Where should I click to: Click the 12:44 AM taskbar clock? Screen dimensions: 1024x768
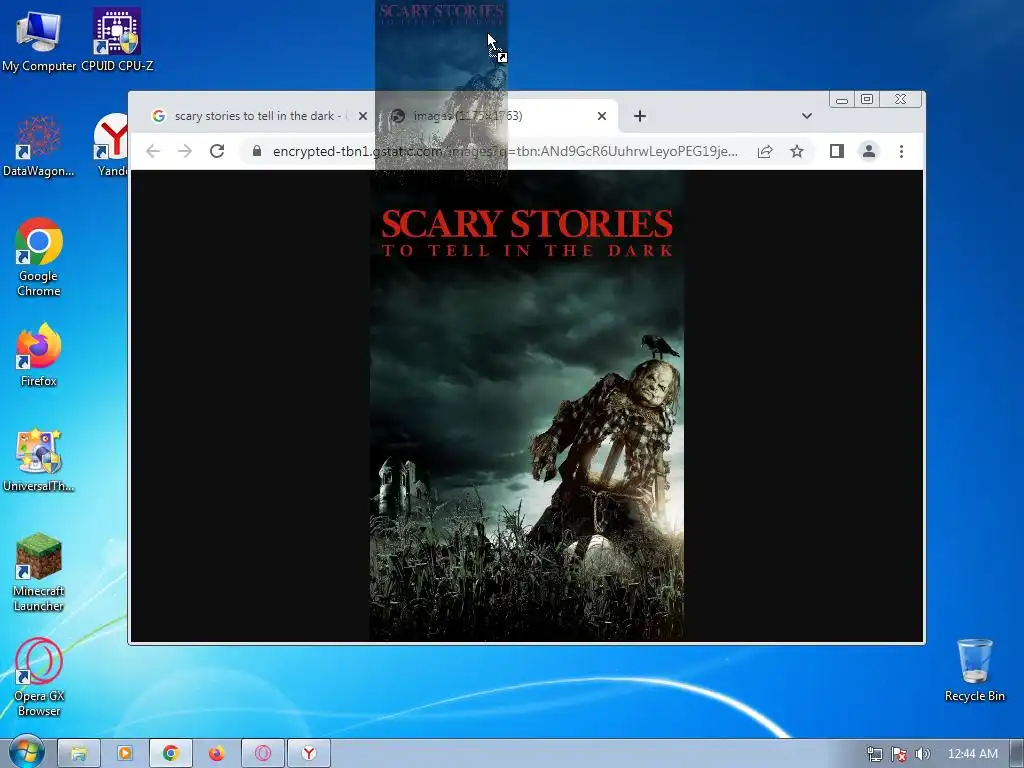pos(972,754)
